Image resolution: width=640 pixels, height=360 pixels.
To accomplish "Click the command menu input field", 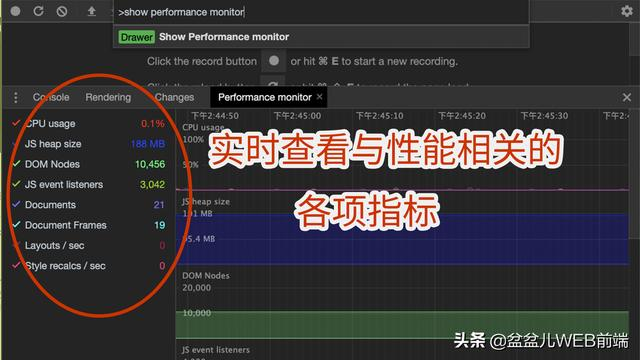I will click(321, 12).
